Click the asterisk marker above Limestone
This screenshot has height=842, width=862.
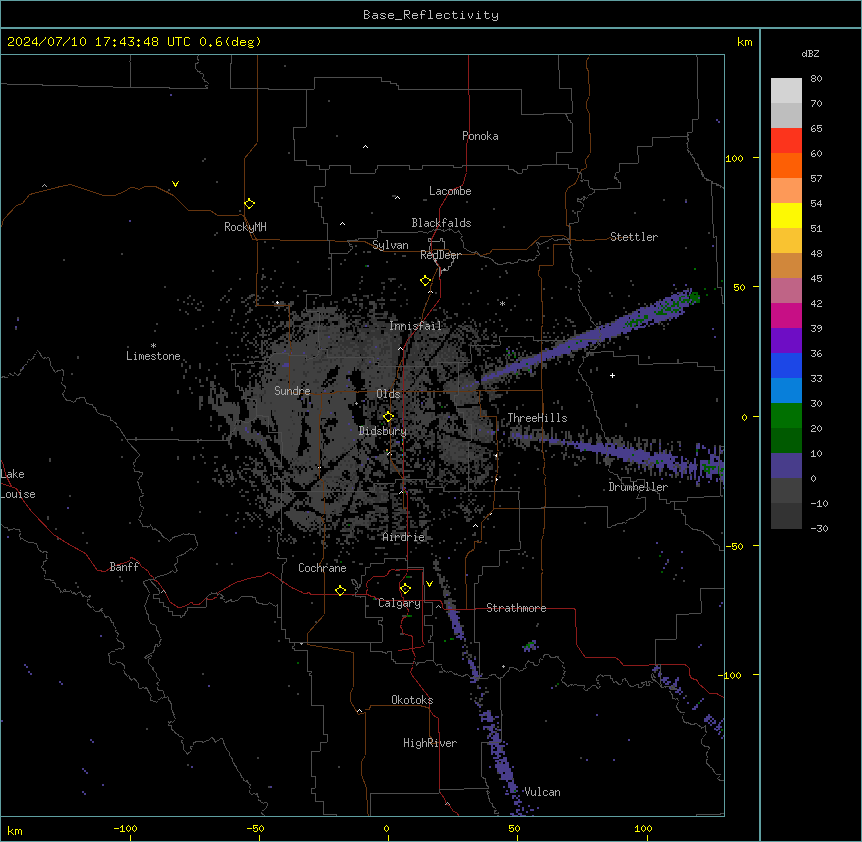153,346
